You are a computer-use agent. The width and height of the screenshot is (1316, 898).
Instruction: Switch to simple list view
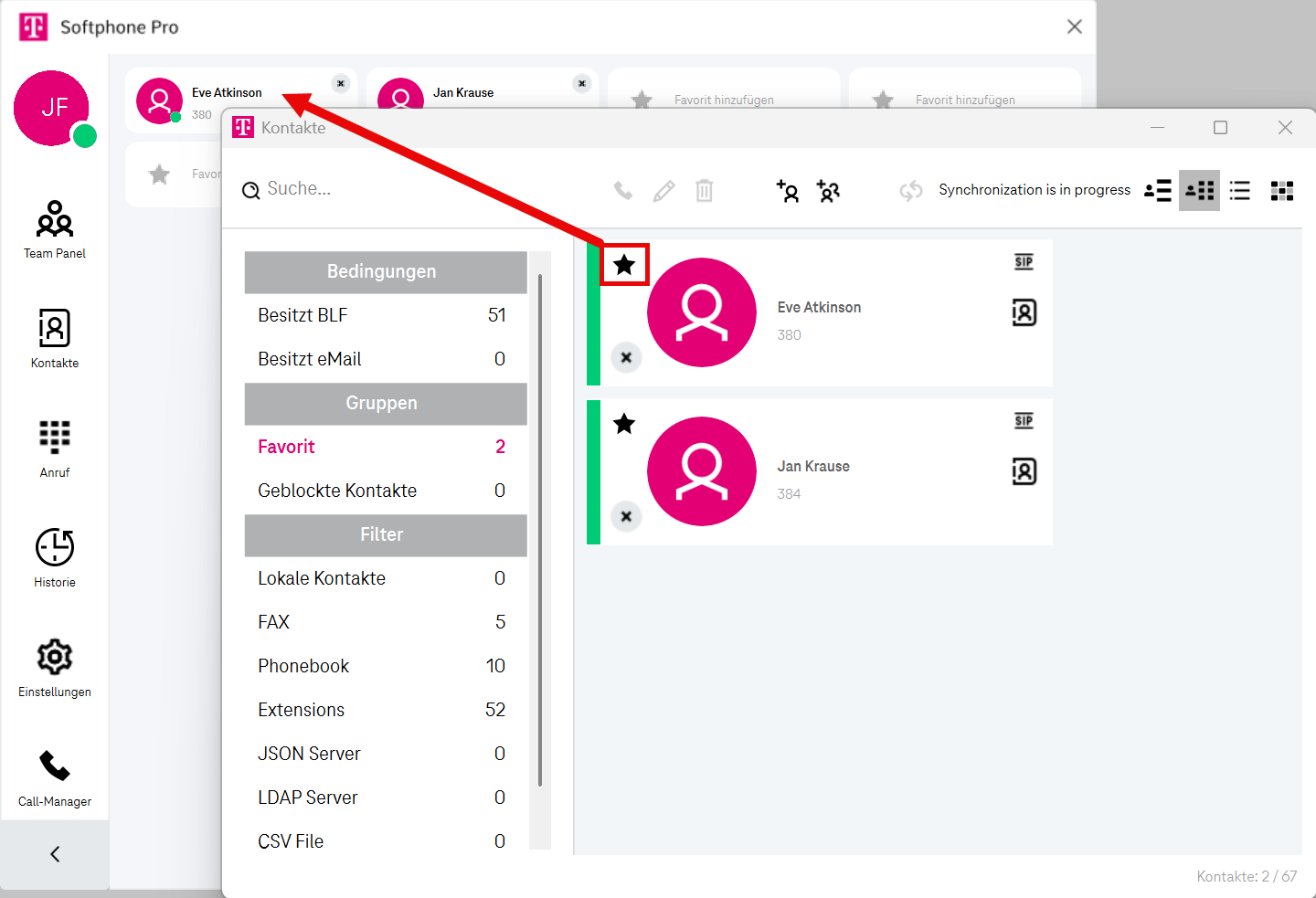tap(1240, 191)
